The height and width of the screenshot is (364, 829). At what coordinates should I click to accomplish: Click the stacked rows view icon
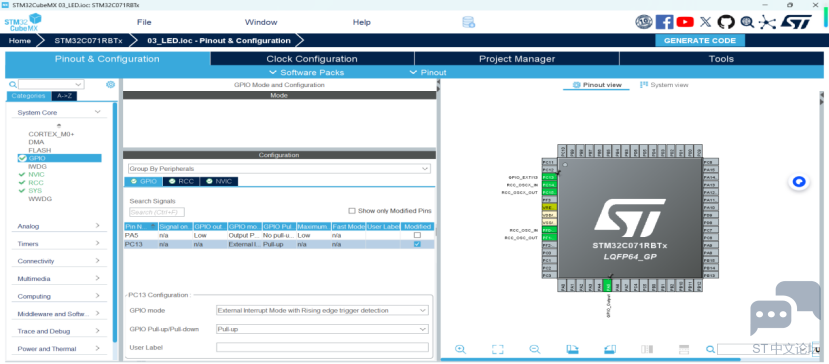(x=684, y=349)
